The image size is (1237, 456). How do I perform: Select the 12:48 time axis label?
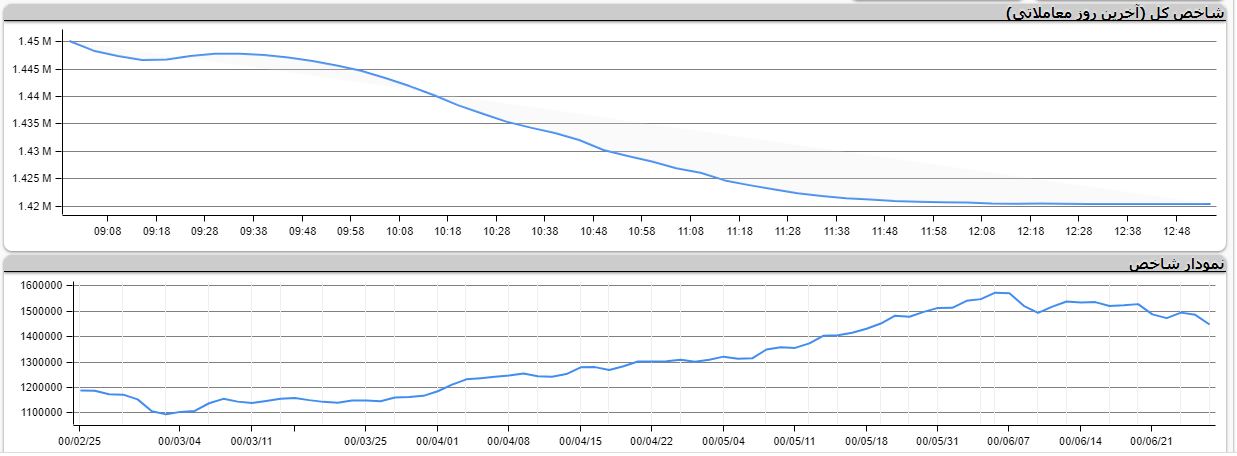(1176, 231)
